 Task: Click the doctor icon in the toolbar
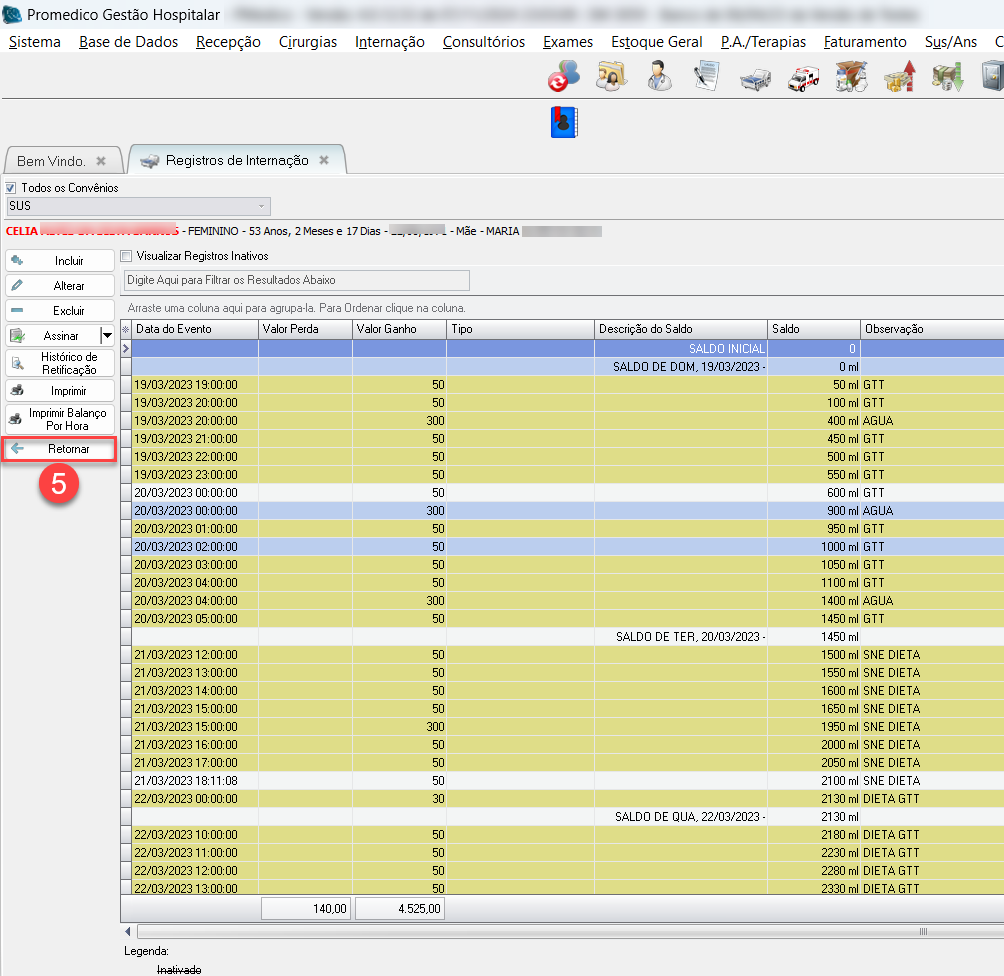pyautogui.click(x=659, y=76)
